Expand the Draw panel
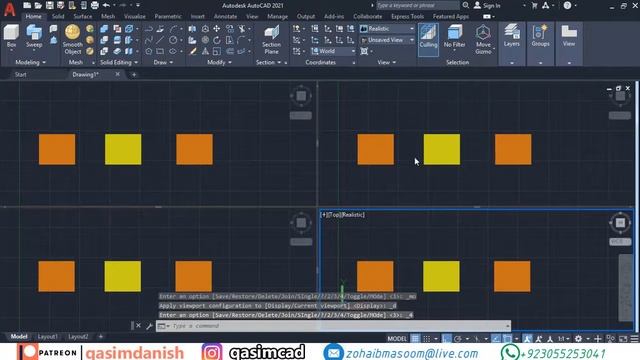The height and width of the screenshot is (360, 640). 163,62
